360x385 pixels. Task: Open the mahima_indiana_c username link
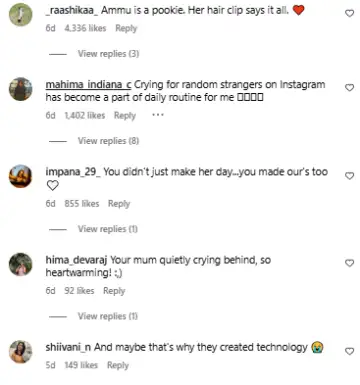coord(88,85)
